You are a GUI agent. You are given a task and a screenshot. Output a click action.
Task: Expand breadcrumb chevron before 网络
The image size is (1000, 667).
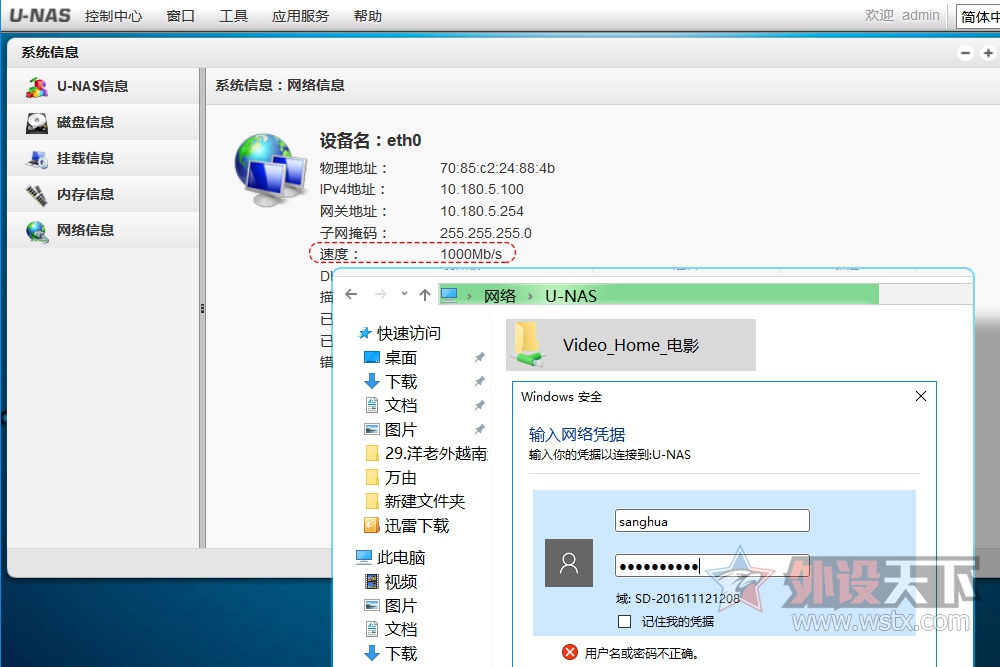click(469, 297)
